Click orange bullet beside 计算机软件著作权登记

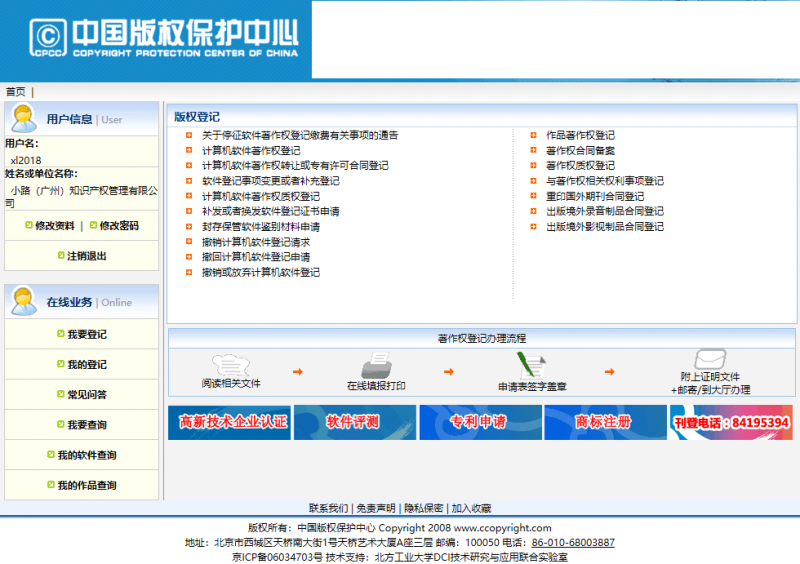[189, 150]
